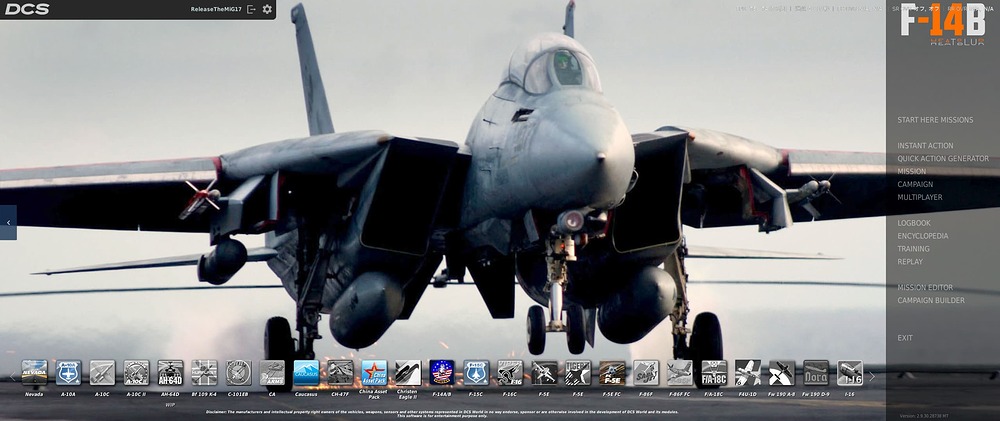Click the 'WIP' label beneath AH-64D
This screenshot has height=421, width=1000.
170,404
